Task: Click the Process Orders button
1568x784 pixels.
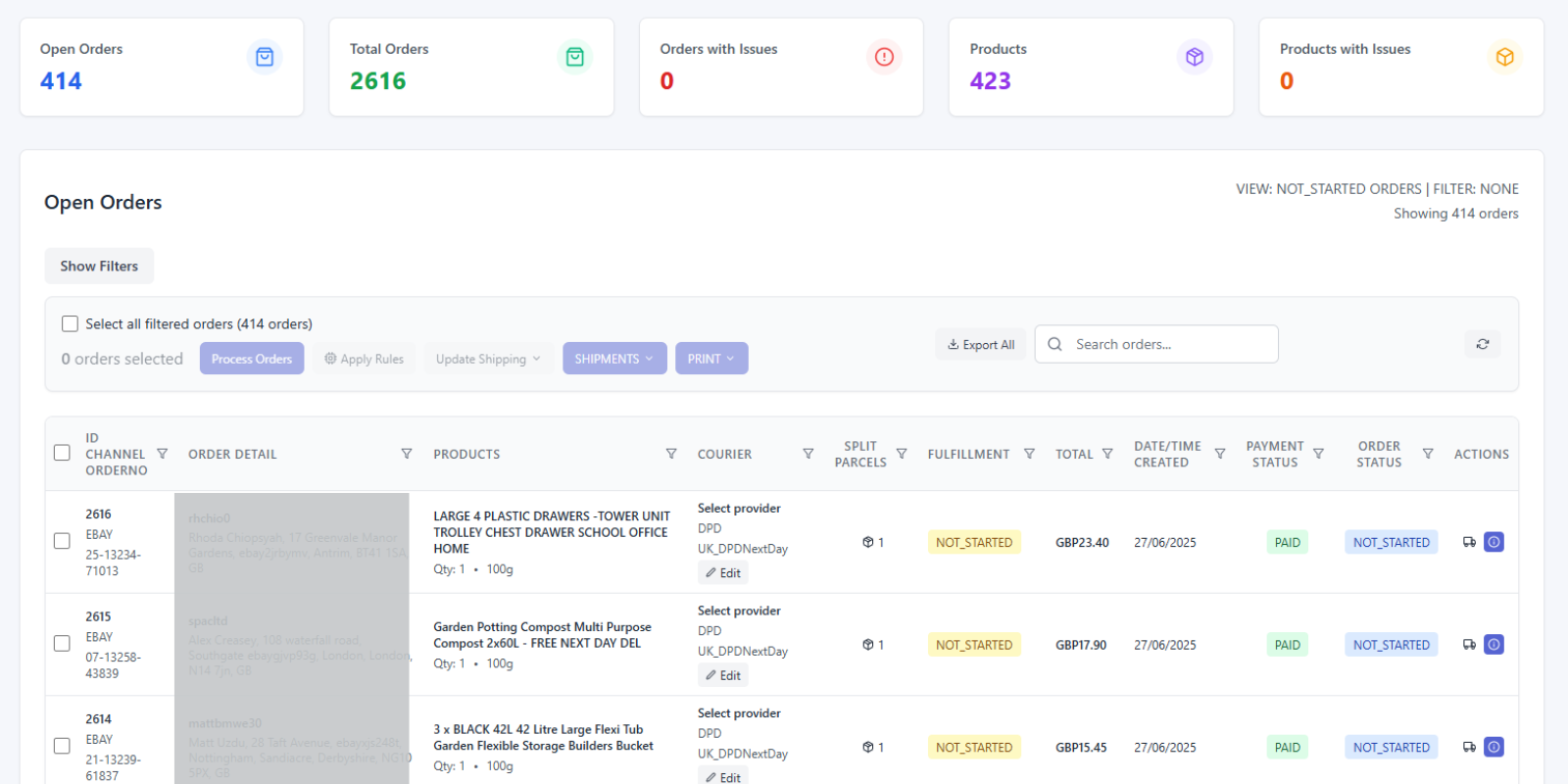Action: [x=252, y=359]
